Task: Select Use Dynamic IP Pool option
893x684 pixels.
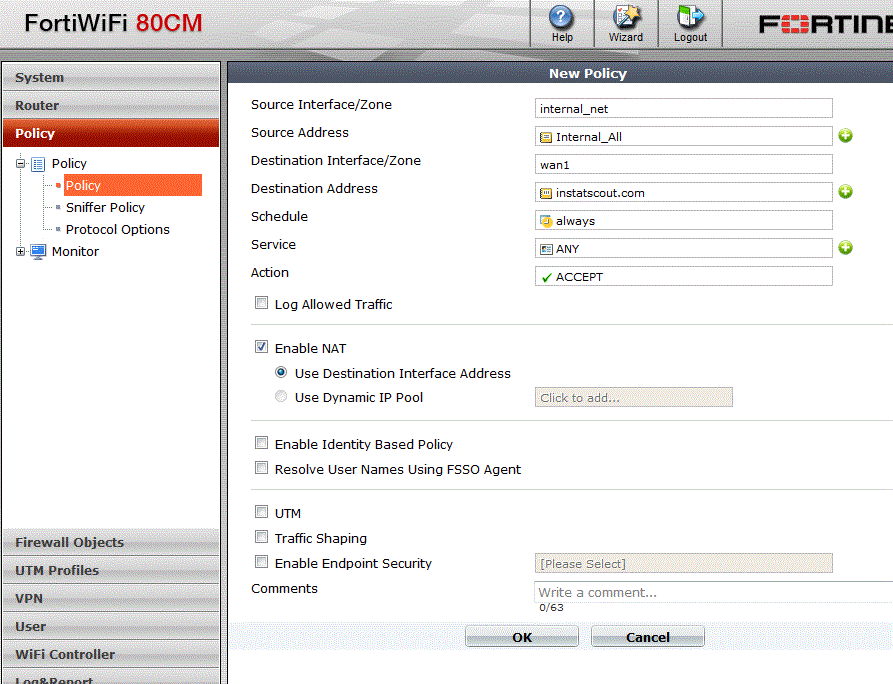Action: point(281,395)
